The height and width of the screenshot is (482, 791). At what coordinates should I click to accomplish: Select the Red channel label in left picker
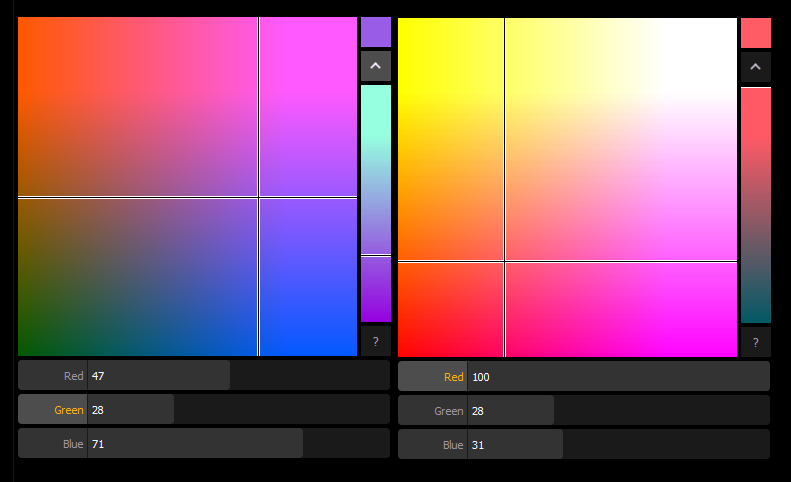click(x=53, y=376)
